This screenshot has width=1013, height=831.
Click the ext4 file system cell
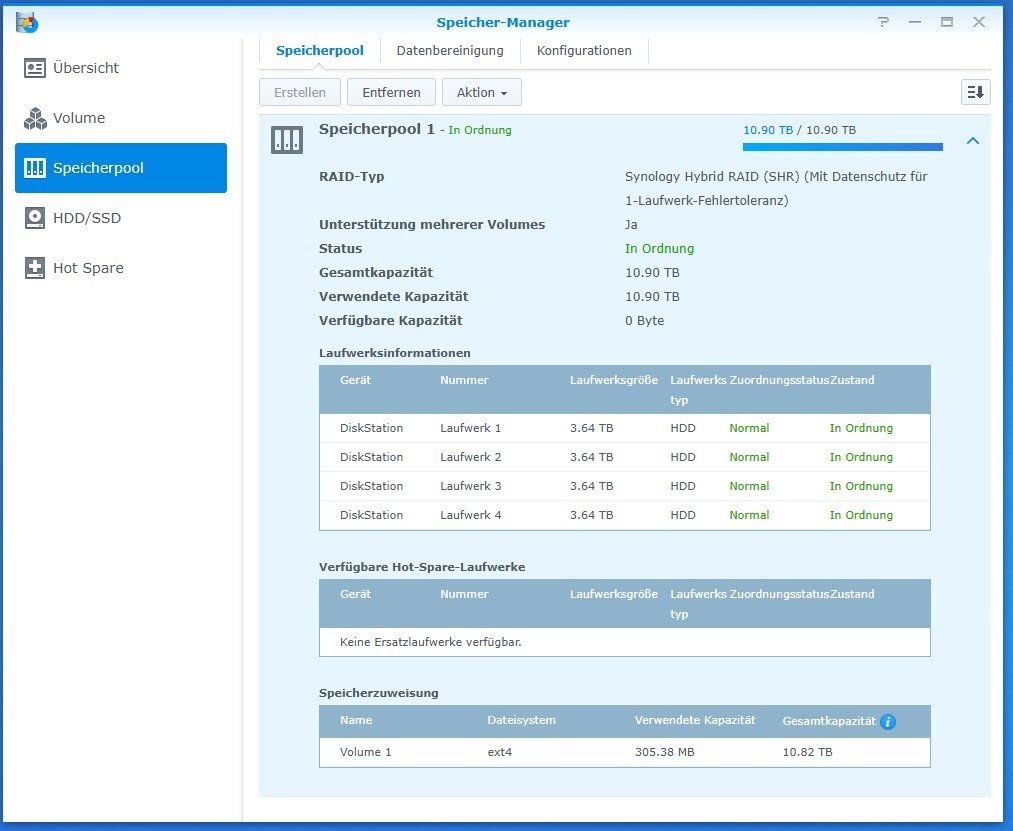[499, 752]
